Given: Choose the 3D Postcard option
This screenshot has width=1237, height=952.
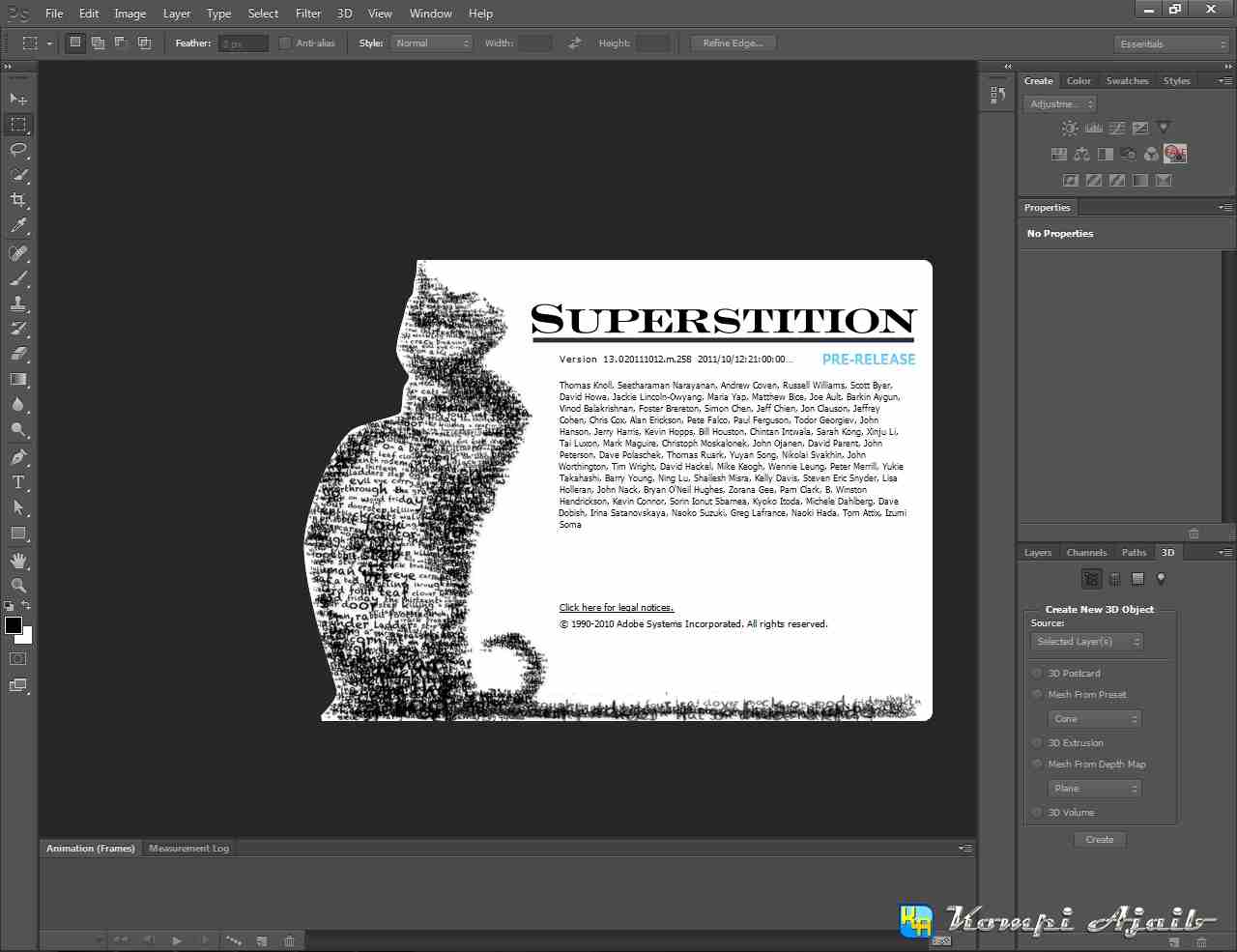Looking at the screenshot, I should point(1037,673).
